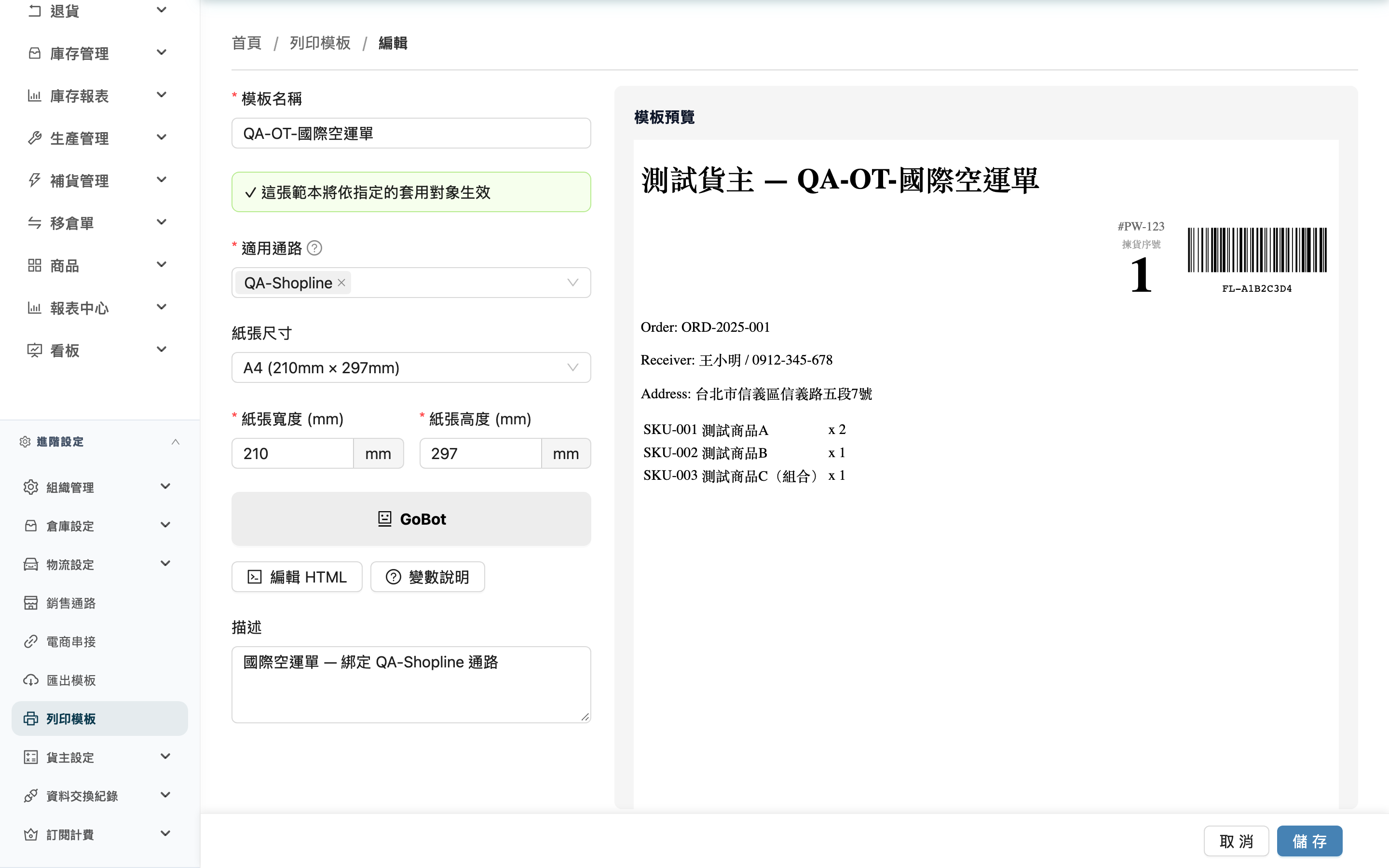1389x868 pixels.
Task: Click the 儲存 save button
Action: point(1309,841)
